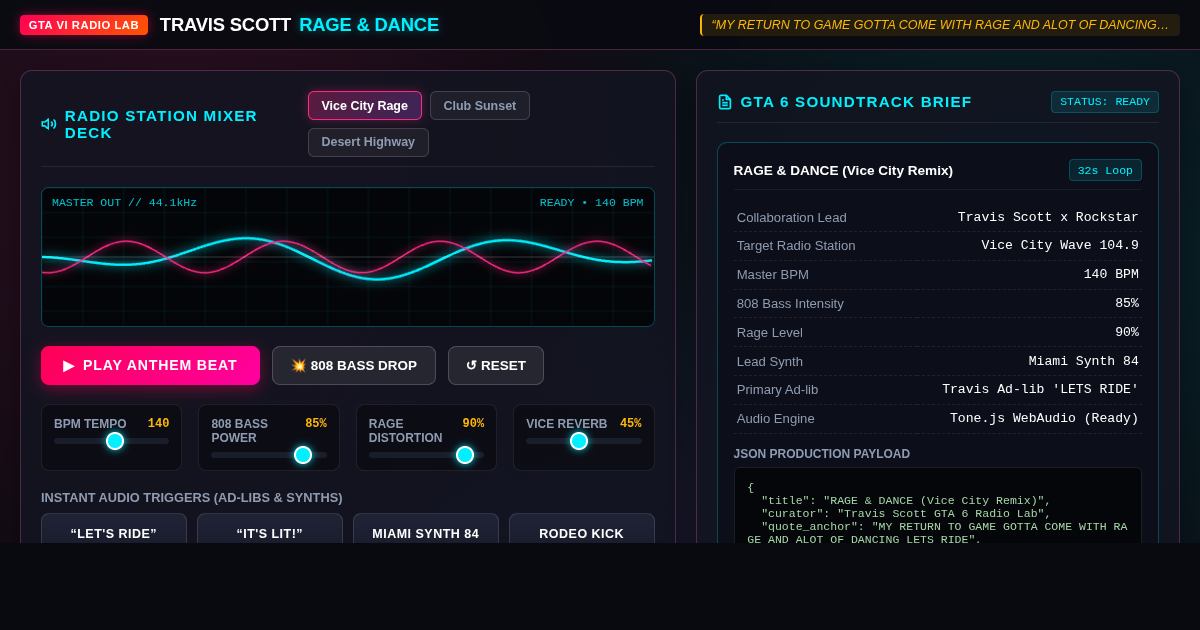Click the Vice Reverb slider knob
This screenshot has height=630, width=1200.
click(x=579, y=441)
